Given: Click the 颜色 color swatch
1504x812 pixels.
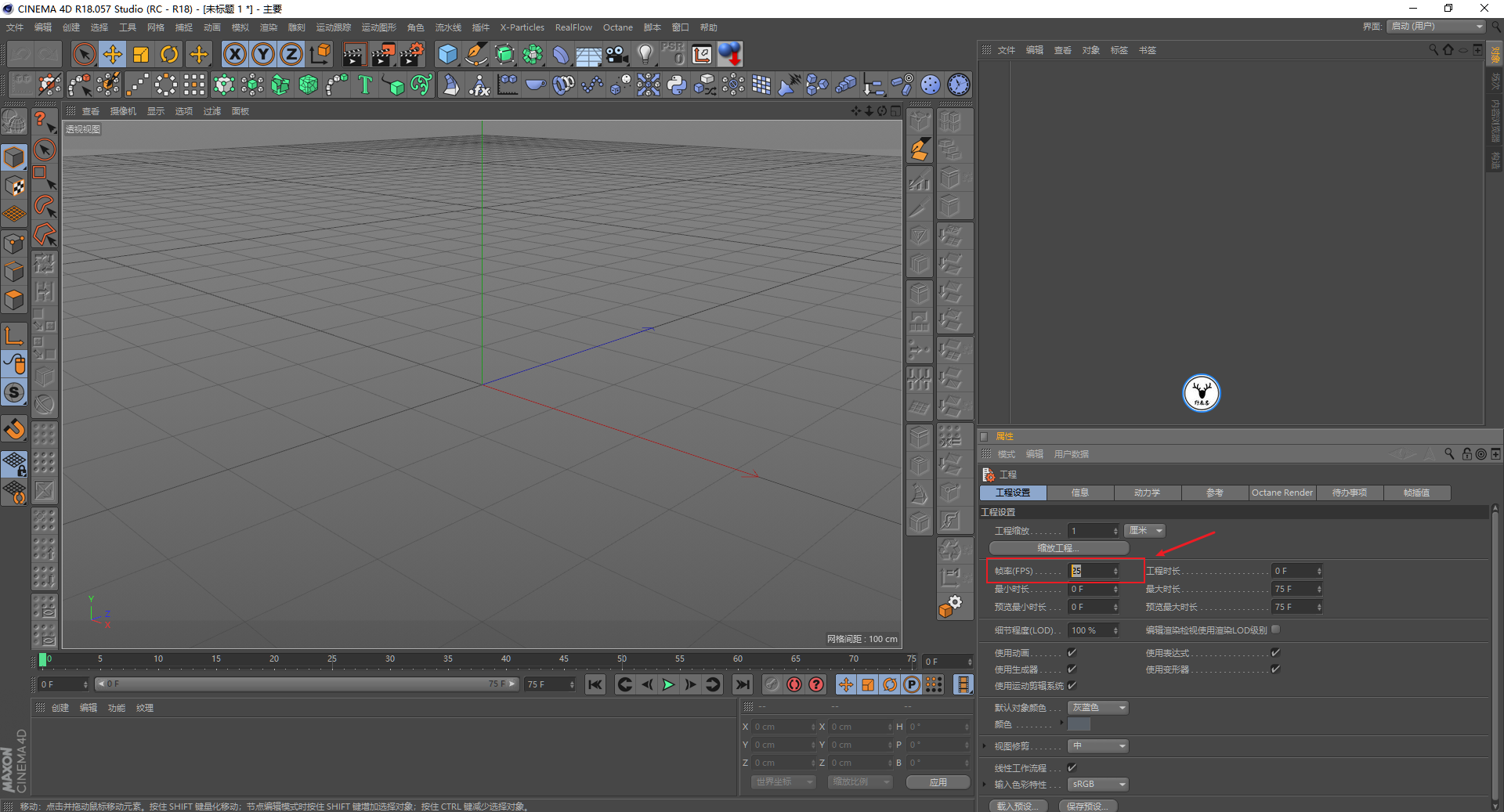Looking at the screenshot, I should pyautogui.click(x=1079, y=724).
